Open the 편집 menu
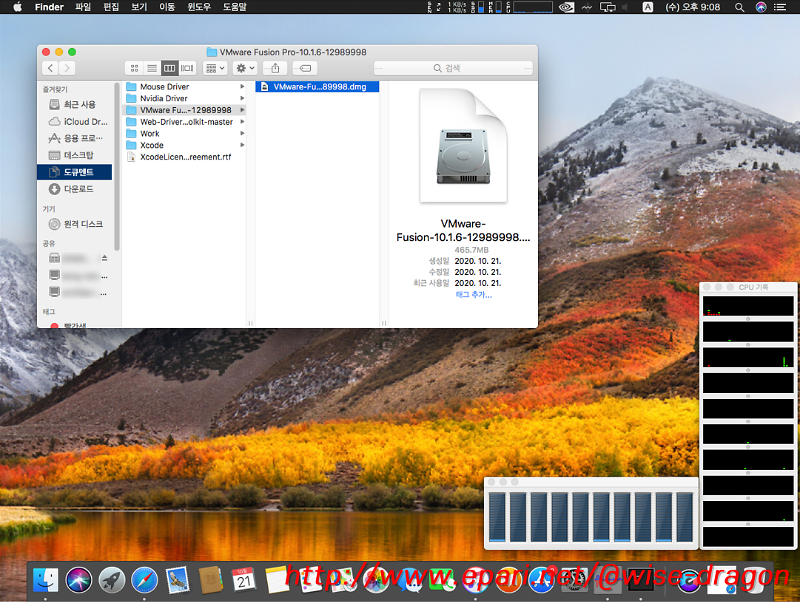Viewport: 800px width, 603px height. point(111,7)
